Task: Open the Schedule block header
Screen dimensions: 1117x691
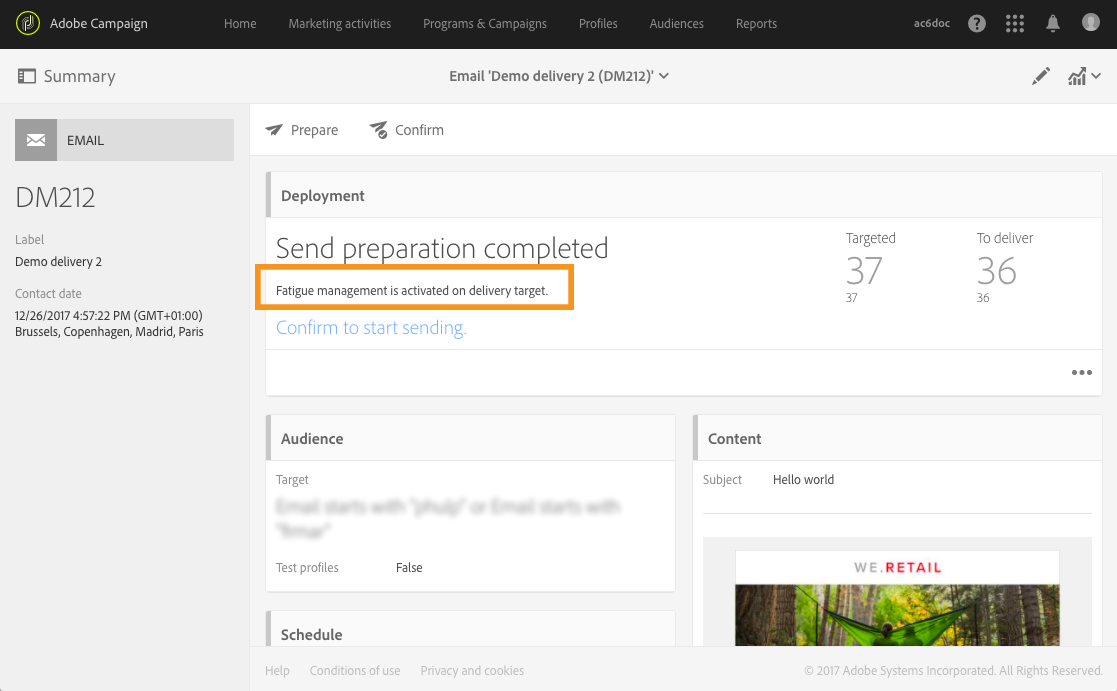Action: [x=470, y=630]
